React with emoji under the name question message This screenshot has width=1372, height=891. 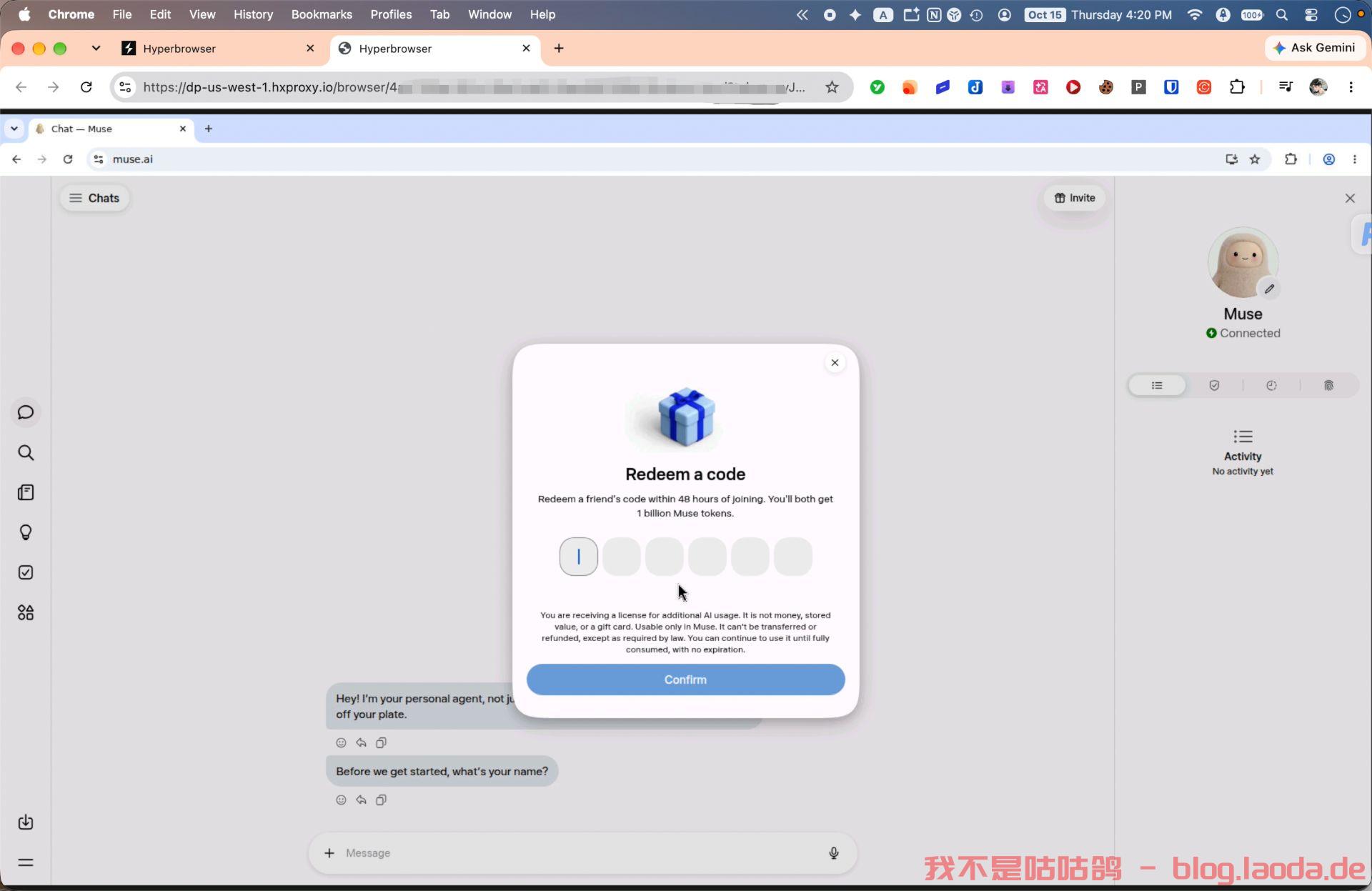pyautogui.click(x=341, y=800)
